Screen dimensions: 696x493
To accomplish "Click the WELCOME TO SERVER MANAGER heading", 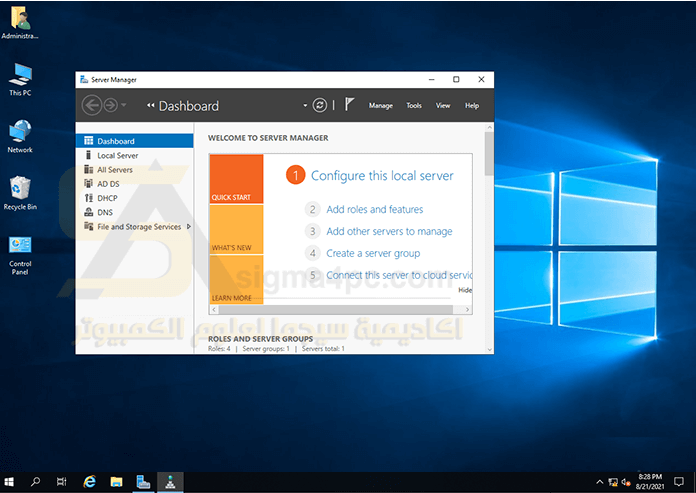I will (x=268, y=138).
